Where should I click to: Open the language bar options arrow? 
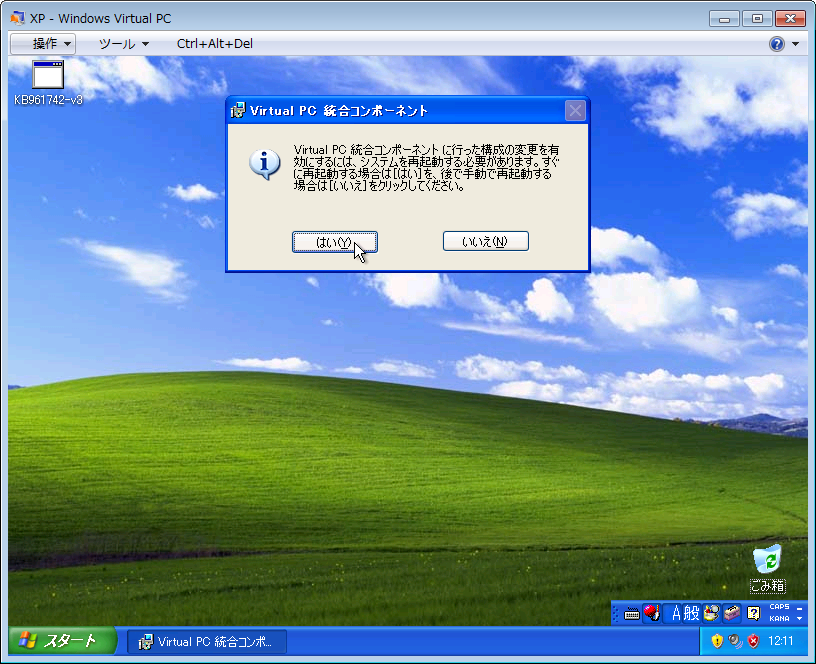click(x=799, y=619)
